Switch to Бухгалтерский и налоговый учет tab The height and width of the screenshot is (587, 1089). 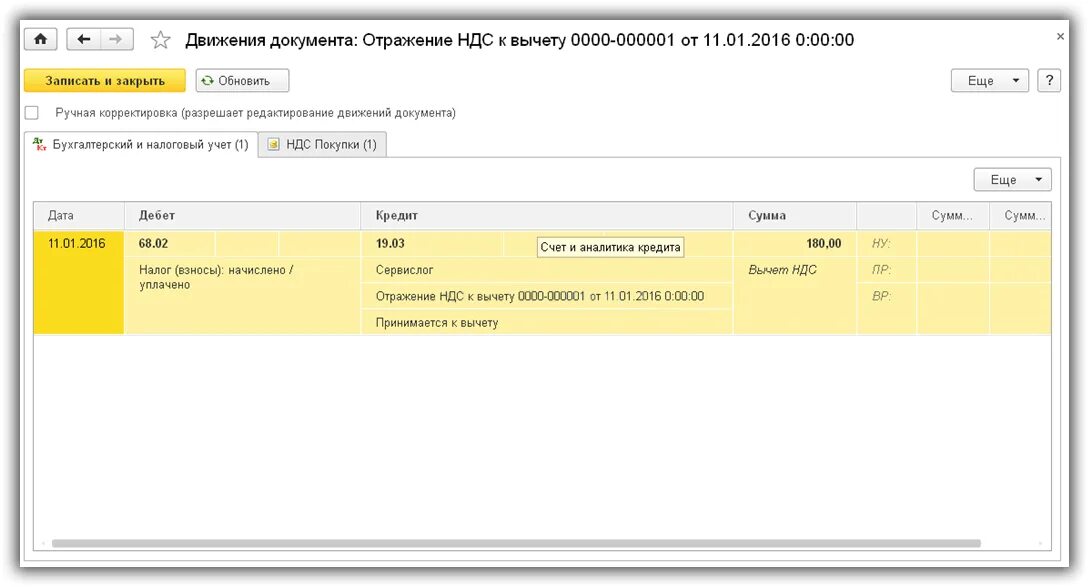pos(141,144)
